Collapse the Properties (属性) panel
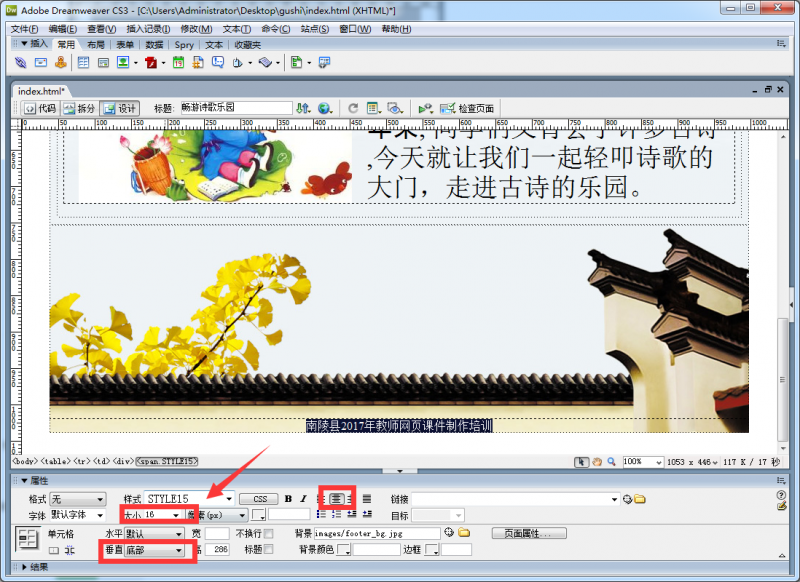 pyautogui.click(x=24, y=480)
